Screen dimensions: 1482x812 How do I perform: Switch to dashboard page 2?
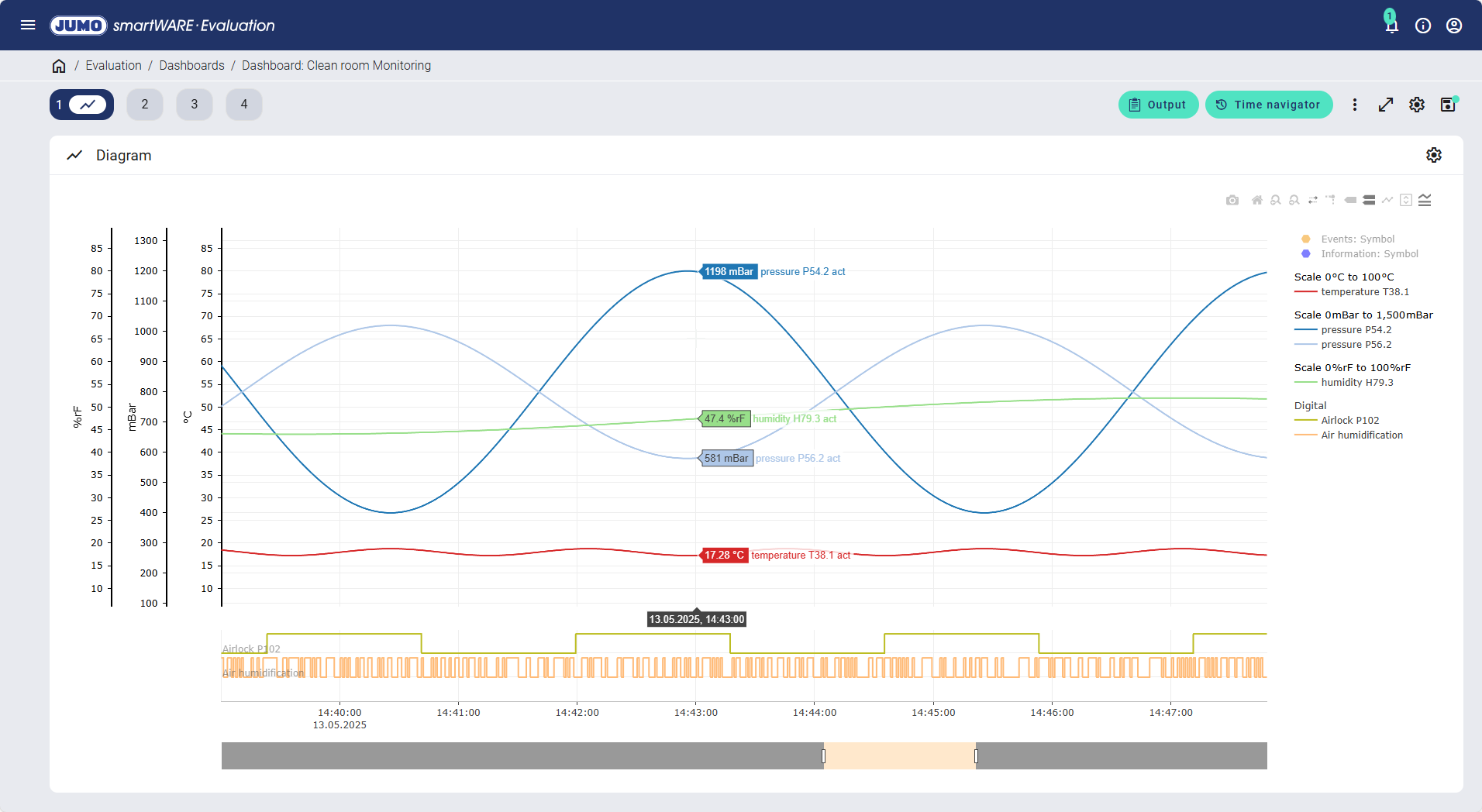145,105
